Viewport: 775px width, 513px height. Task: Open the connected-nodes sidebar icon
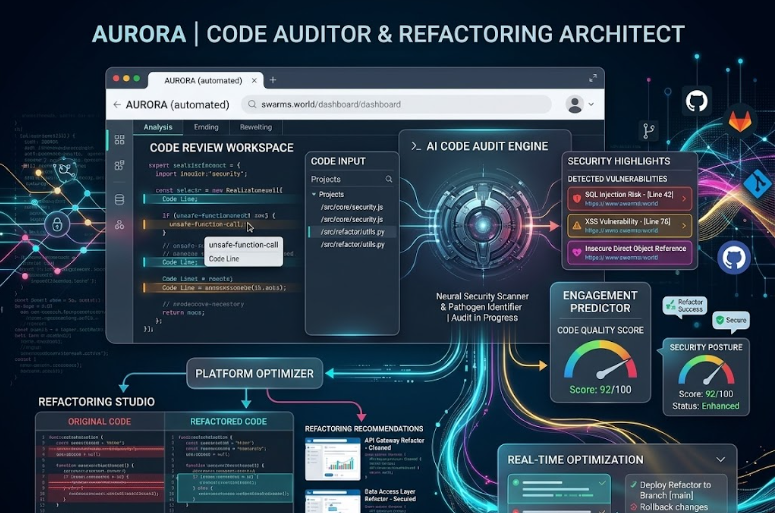point(120,225)
